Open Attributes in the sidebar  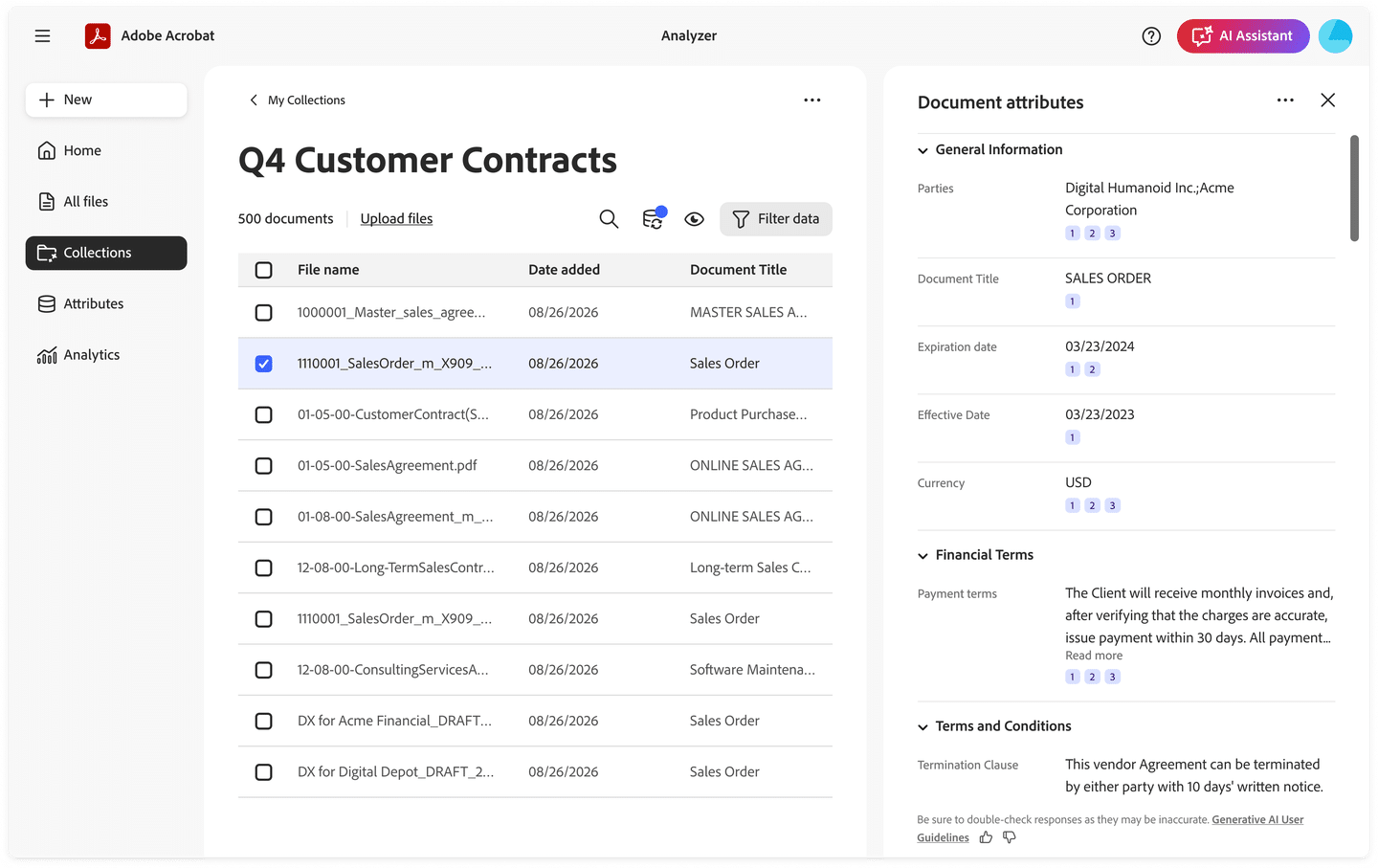[x=106, y=304]
